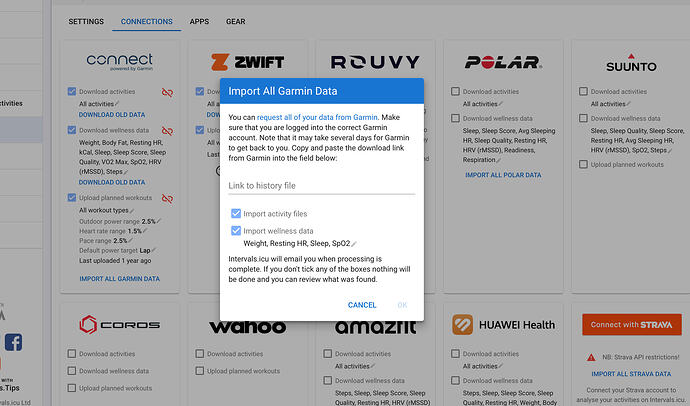The image size is (690, 406).
Task: Enable Coros Download wellness data checkbox
Action: click(x=72, y=371)
